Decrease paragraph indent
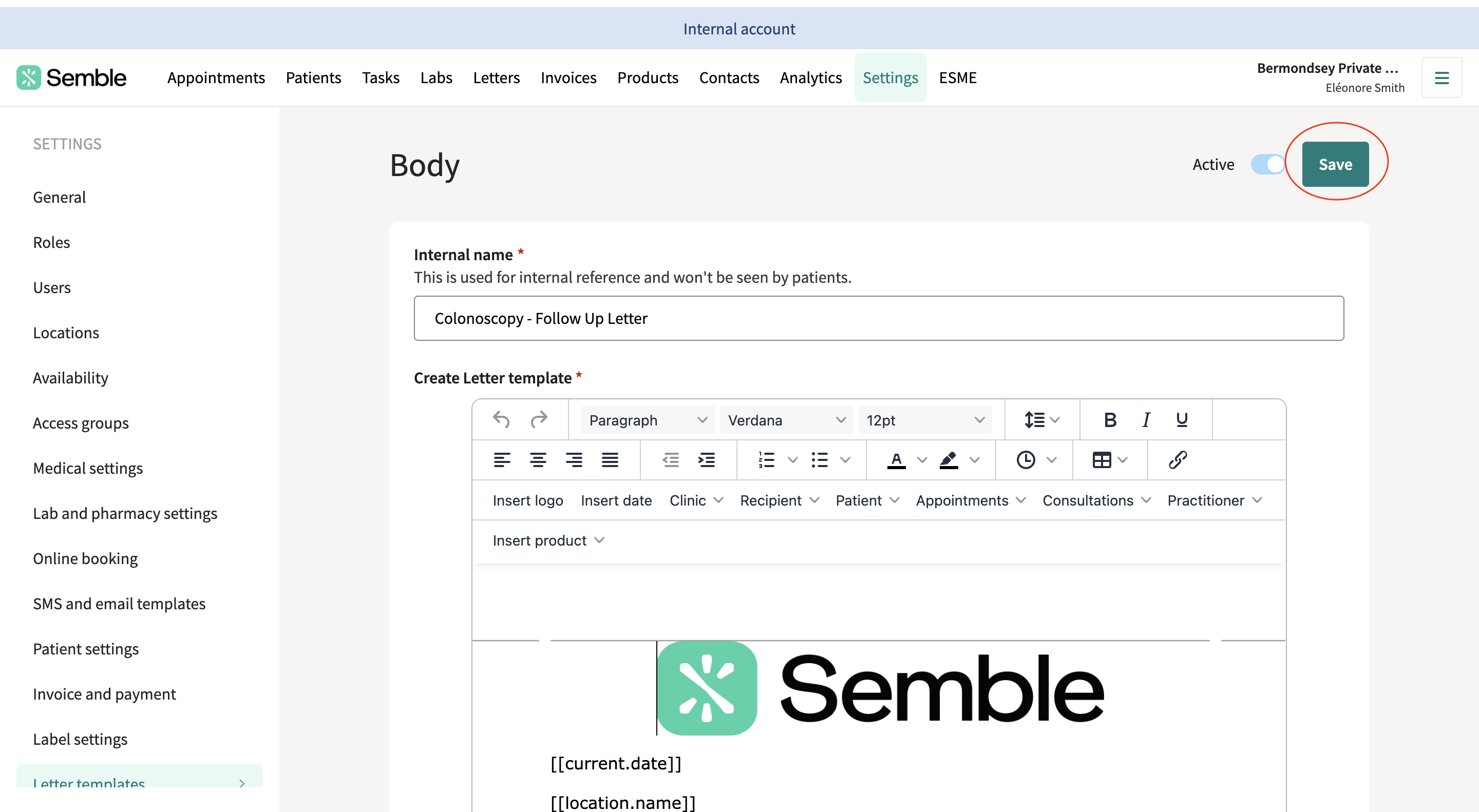 click(670, 460)
